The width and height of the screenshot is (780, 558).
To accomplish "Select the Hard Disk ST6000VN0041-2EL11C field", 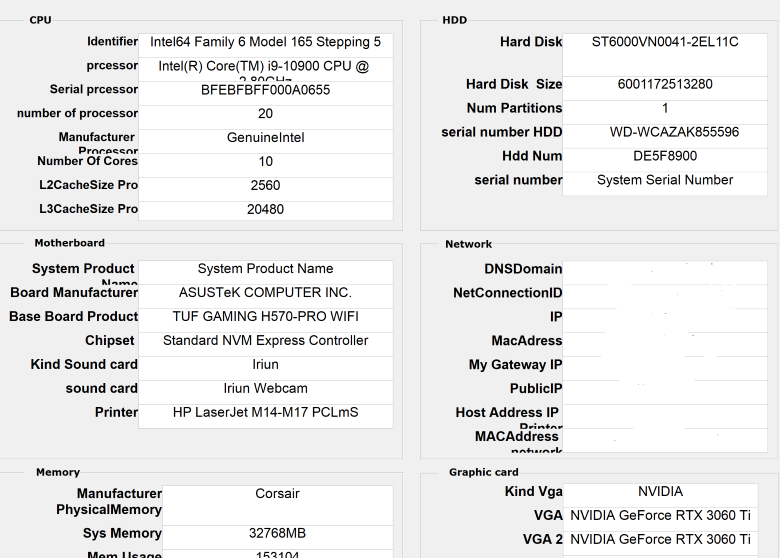I will [665, 55].
